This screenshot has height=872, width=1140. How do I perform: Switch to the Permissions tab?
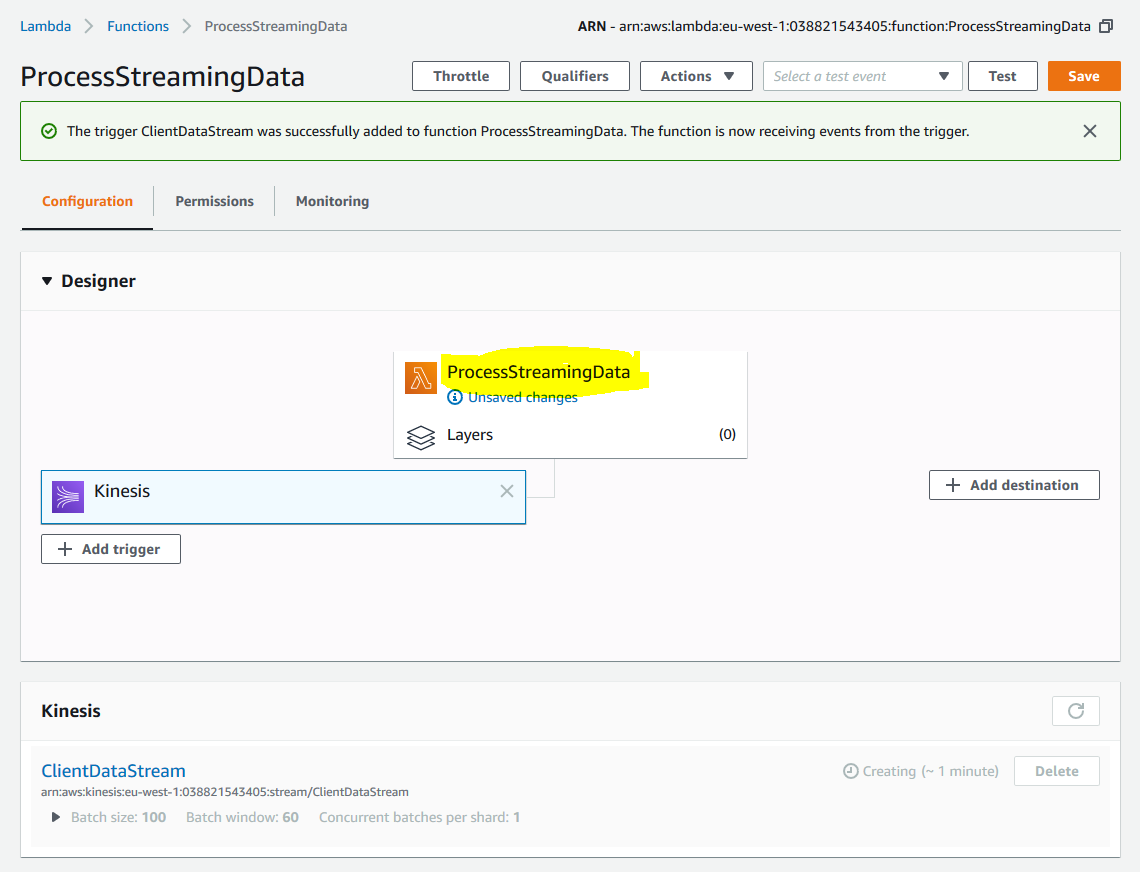point(214,201)
